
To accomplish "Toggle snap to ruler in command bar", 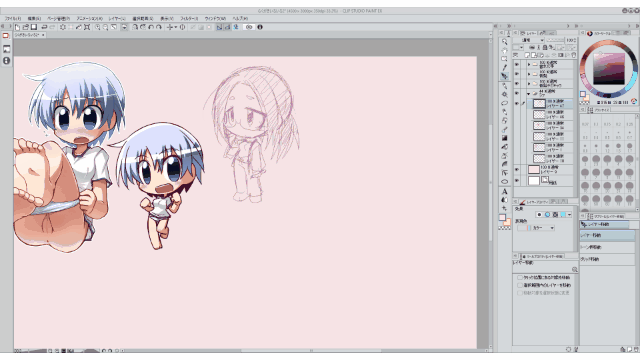I will [x=219, y=27].
